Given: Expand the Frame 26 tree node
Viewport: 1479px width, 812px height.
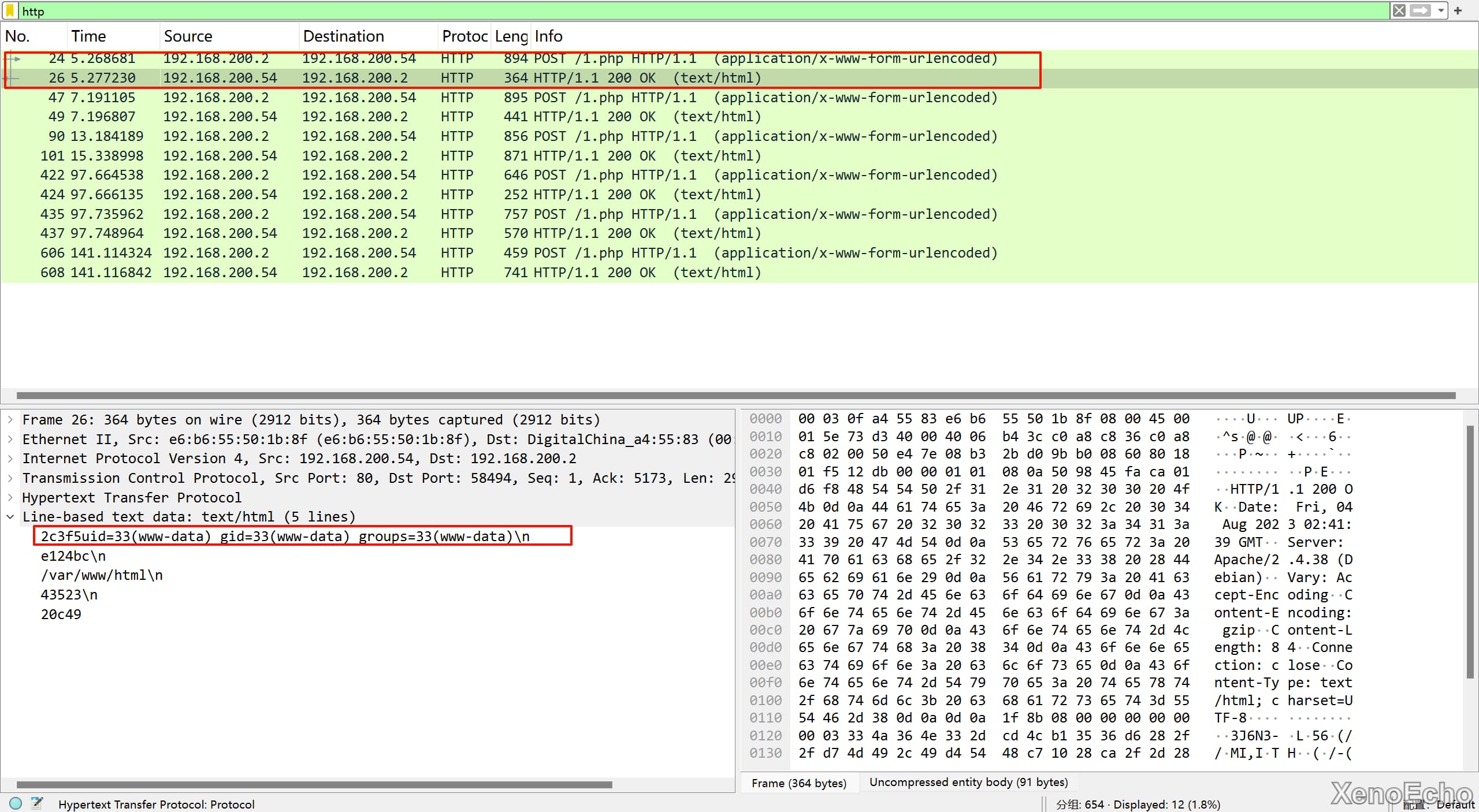Looking at the screenshot, I should coord(10,420).
